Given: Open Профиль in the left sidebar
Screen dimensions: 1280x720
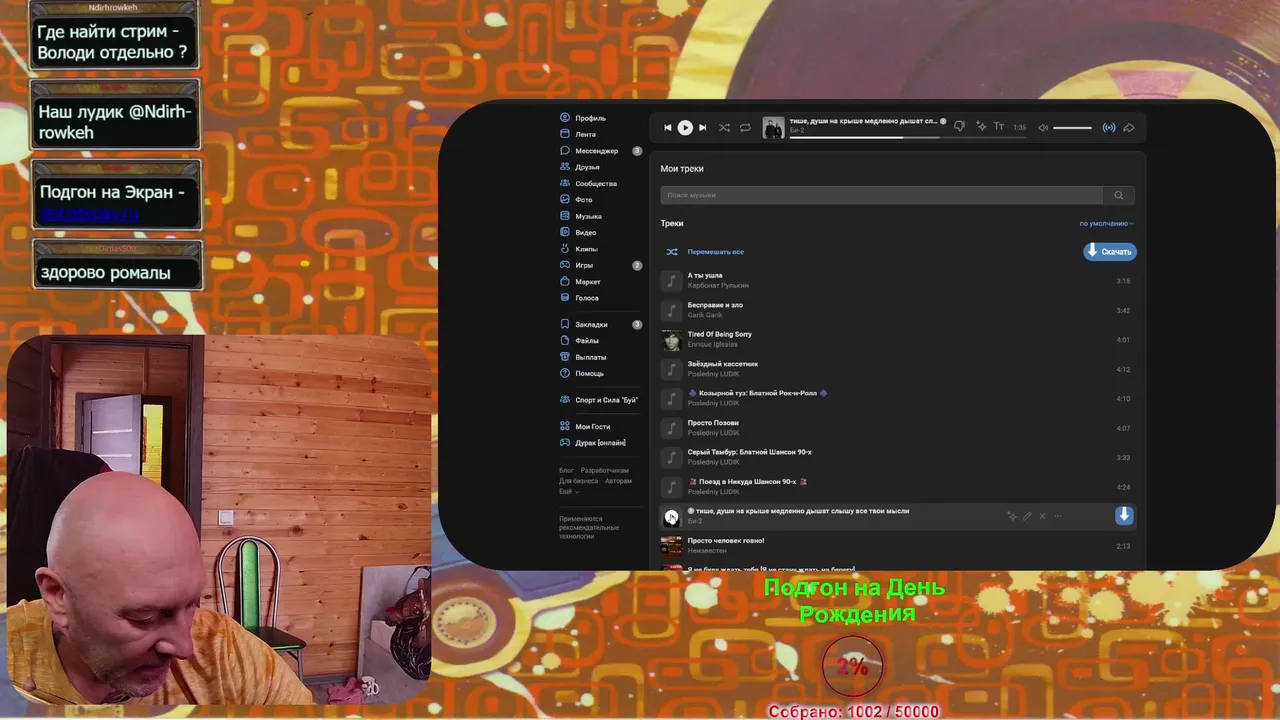Looking at the screenshot, I should pyautogui.click(x=583, y=118).
